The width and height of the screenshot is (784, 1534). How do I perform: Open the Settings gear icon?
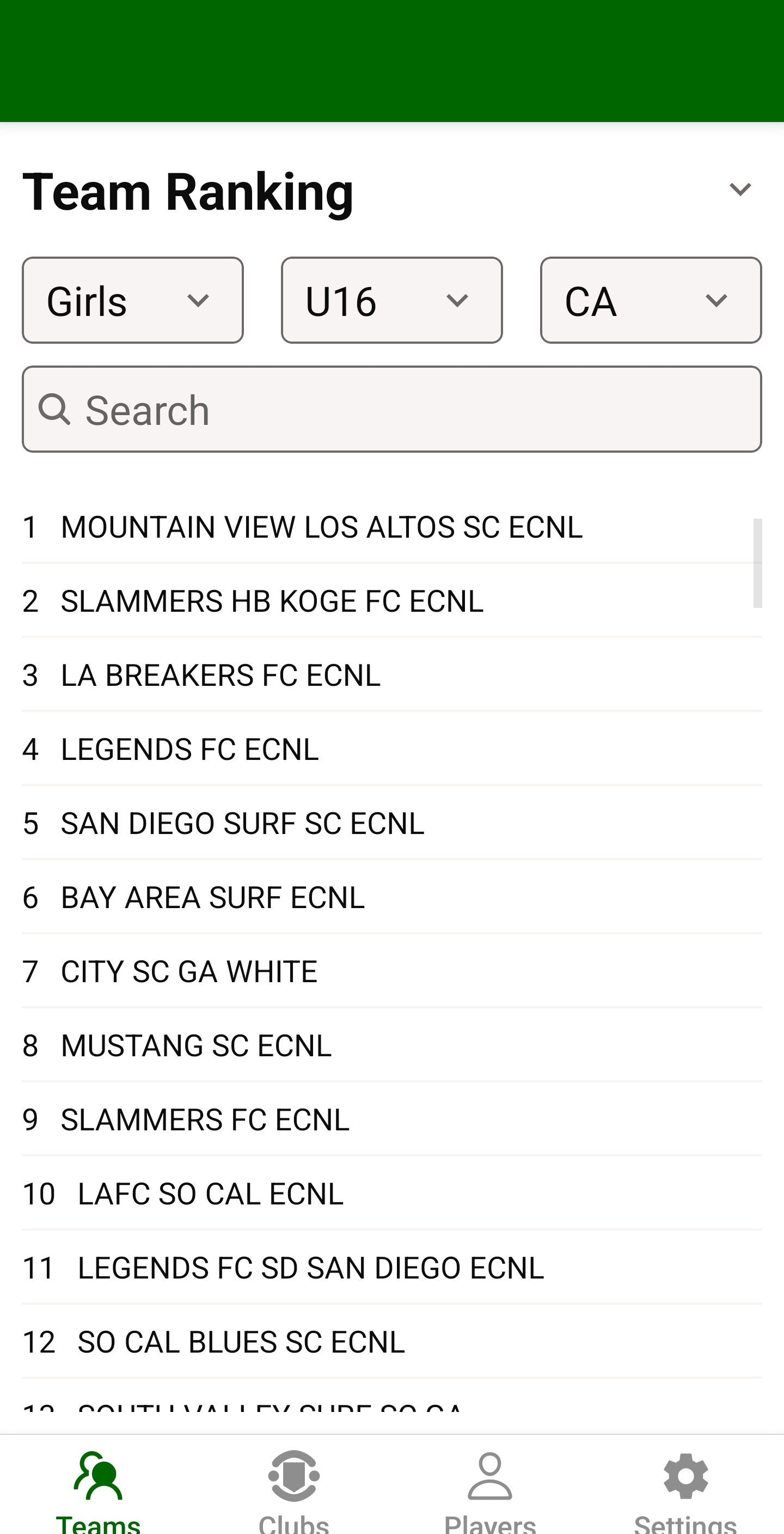tap(686, 1477)
